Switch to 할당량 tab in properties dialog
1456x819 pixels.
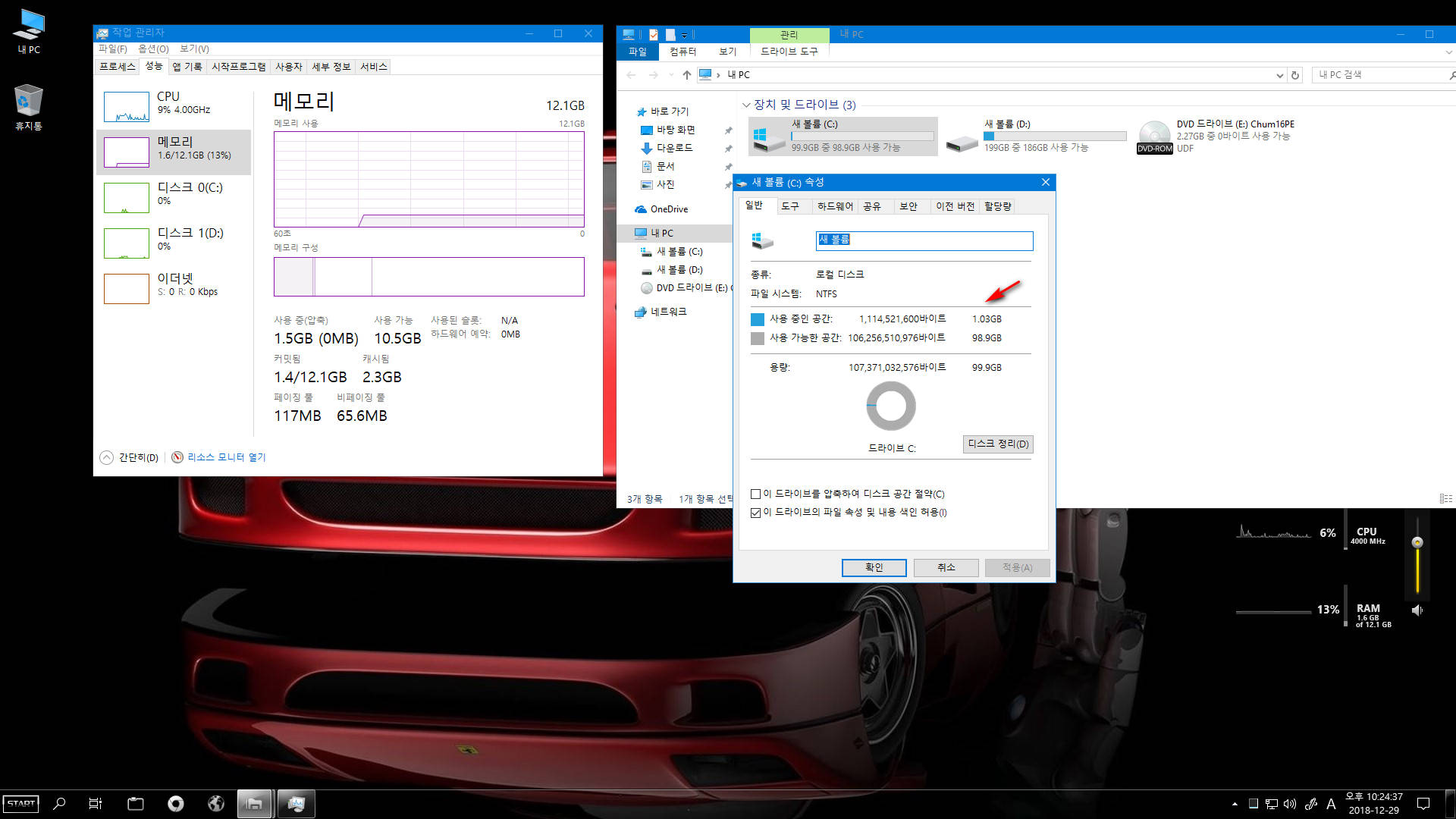click(x=997, y=206)
